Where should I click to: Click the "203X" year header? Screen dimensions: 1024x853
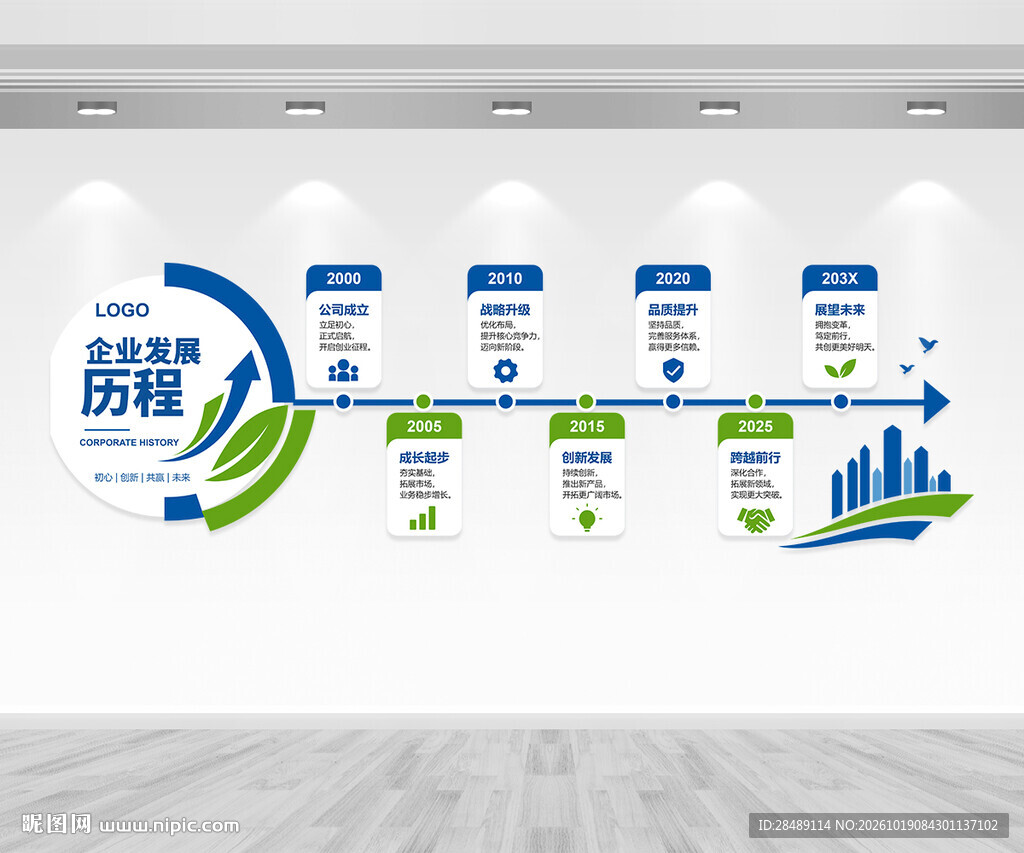tap(840, 278)
